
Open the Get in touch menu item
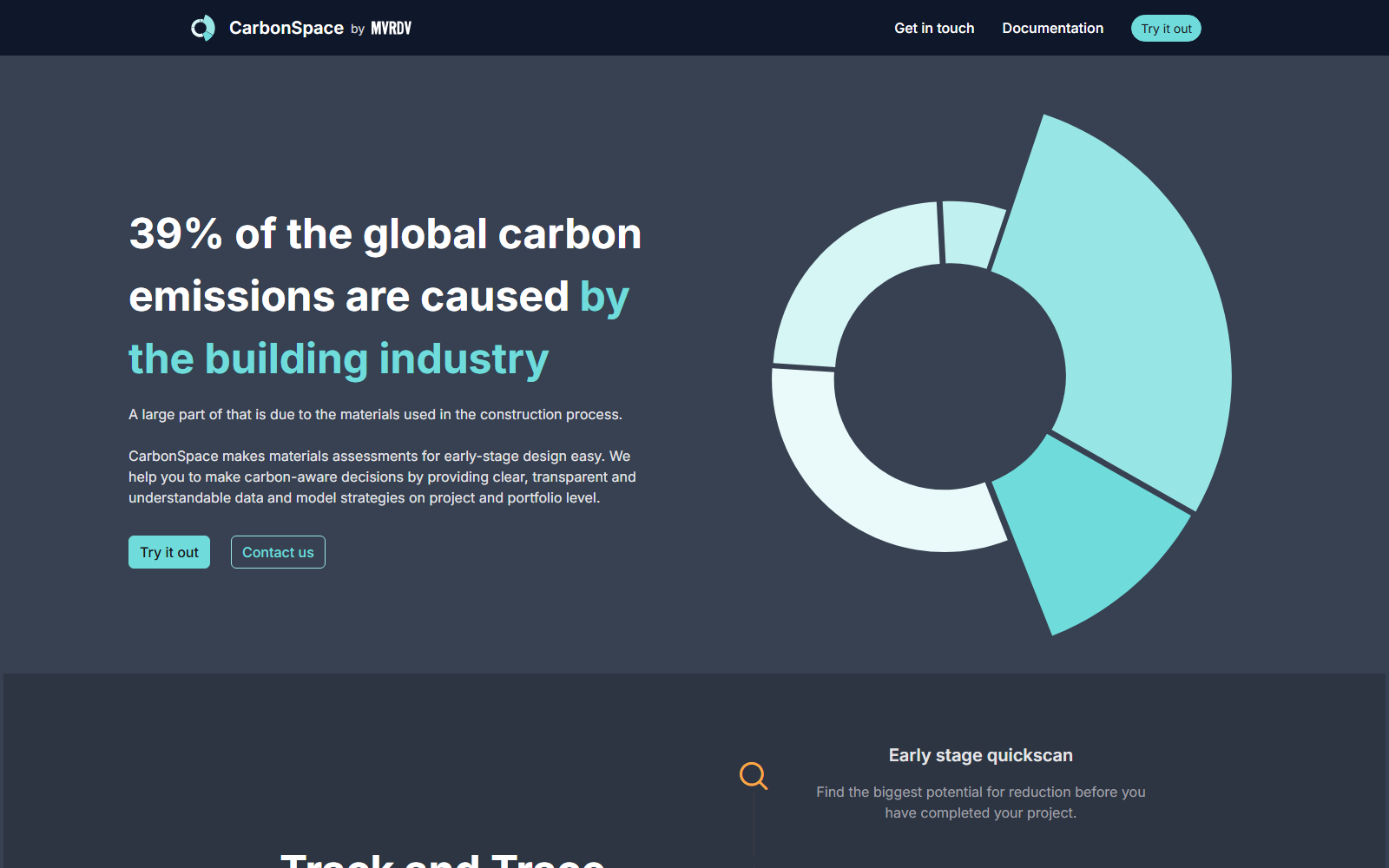click(934, 28)
